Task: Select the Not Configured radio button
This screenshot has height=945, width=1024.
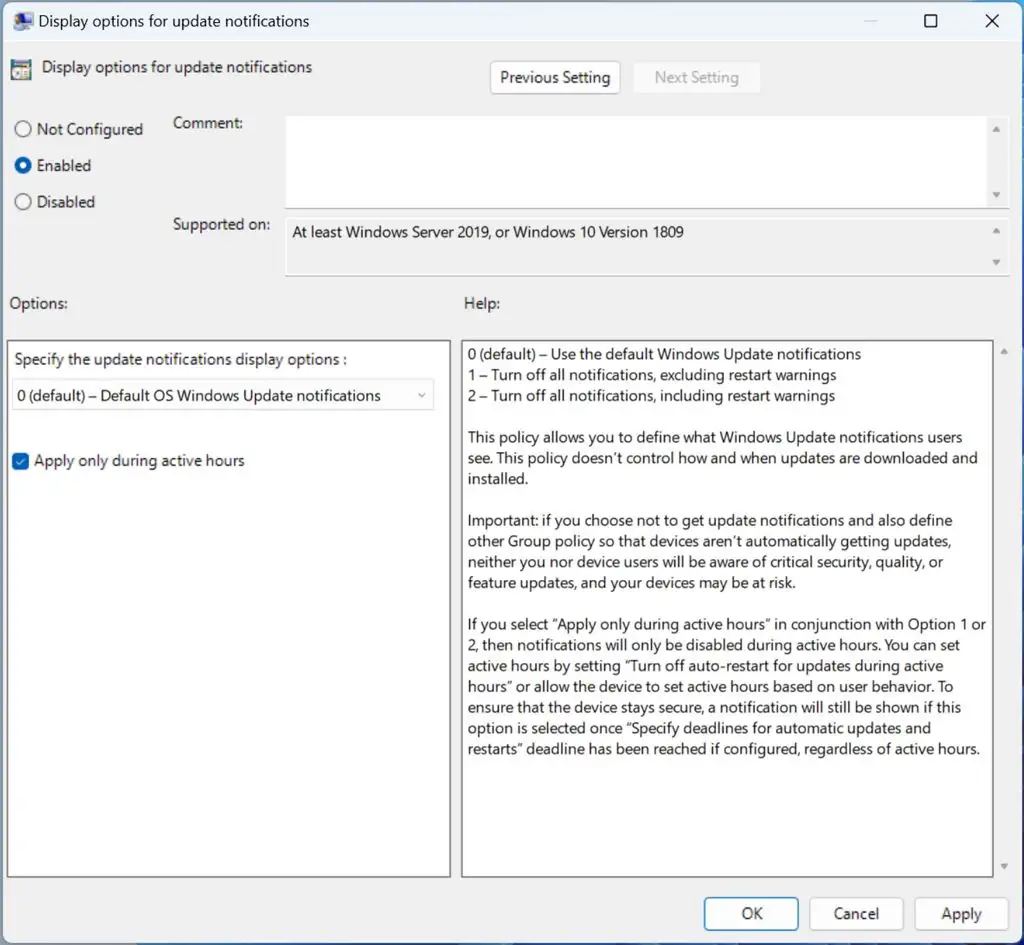Action: [23, 129]
